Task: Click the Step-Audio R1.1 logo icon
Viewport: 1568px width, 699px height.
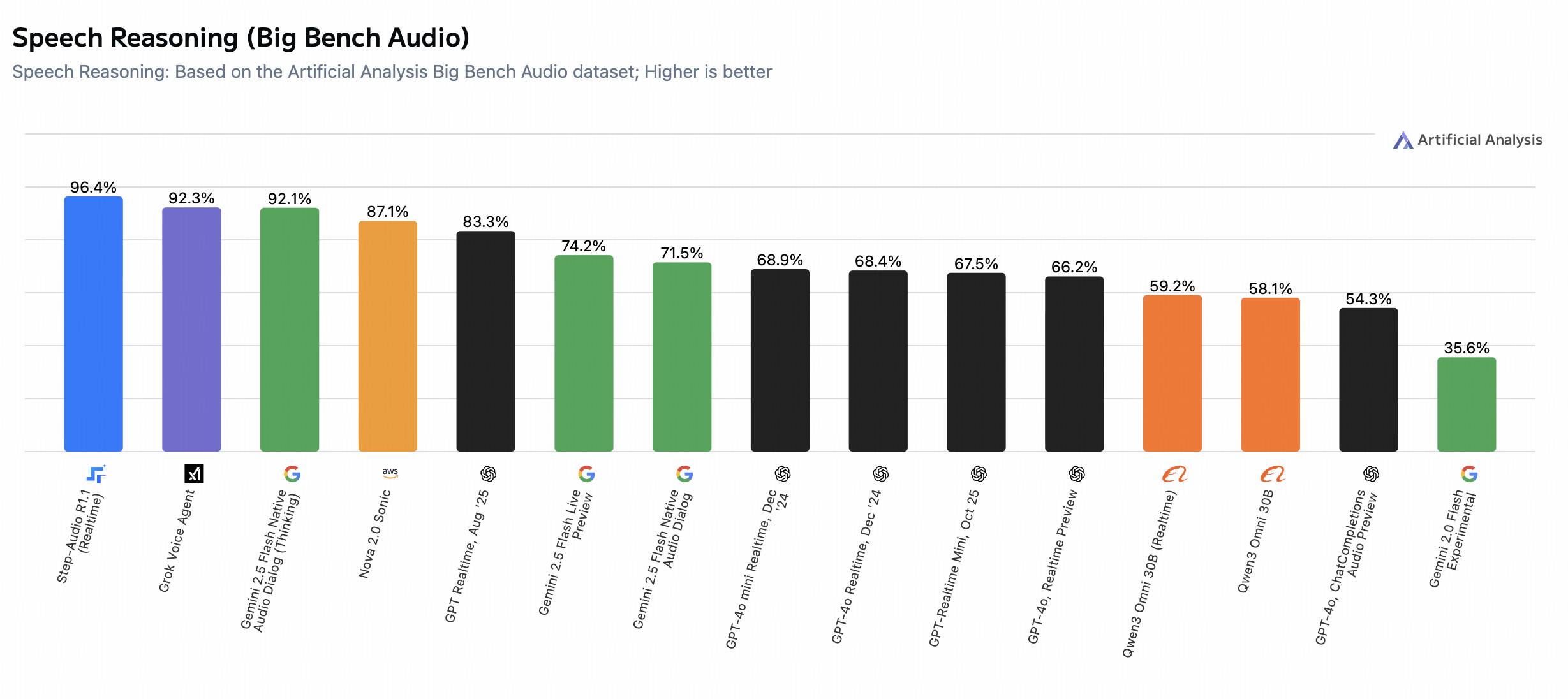Action: tap(96, 474)
